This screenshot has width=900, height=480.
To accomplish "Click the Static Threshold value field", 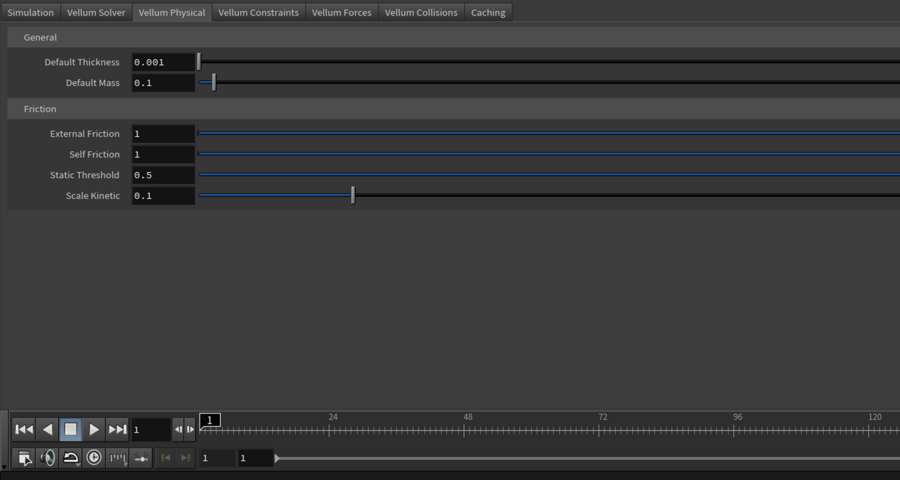I will coord(164,175).
